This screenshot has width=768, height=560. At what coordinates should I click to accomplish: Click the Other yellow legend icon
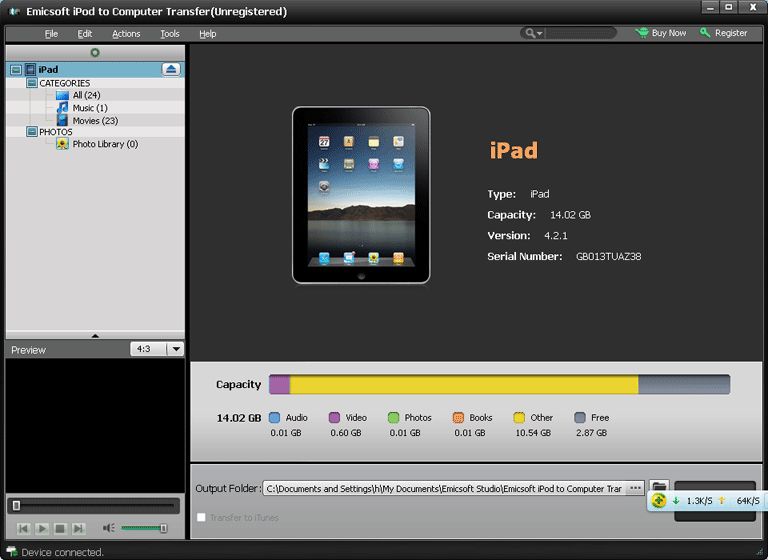click(519, 417)
